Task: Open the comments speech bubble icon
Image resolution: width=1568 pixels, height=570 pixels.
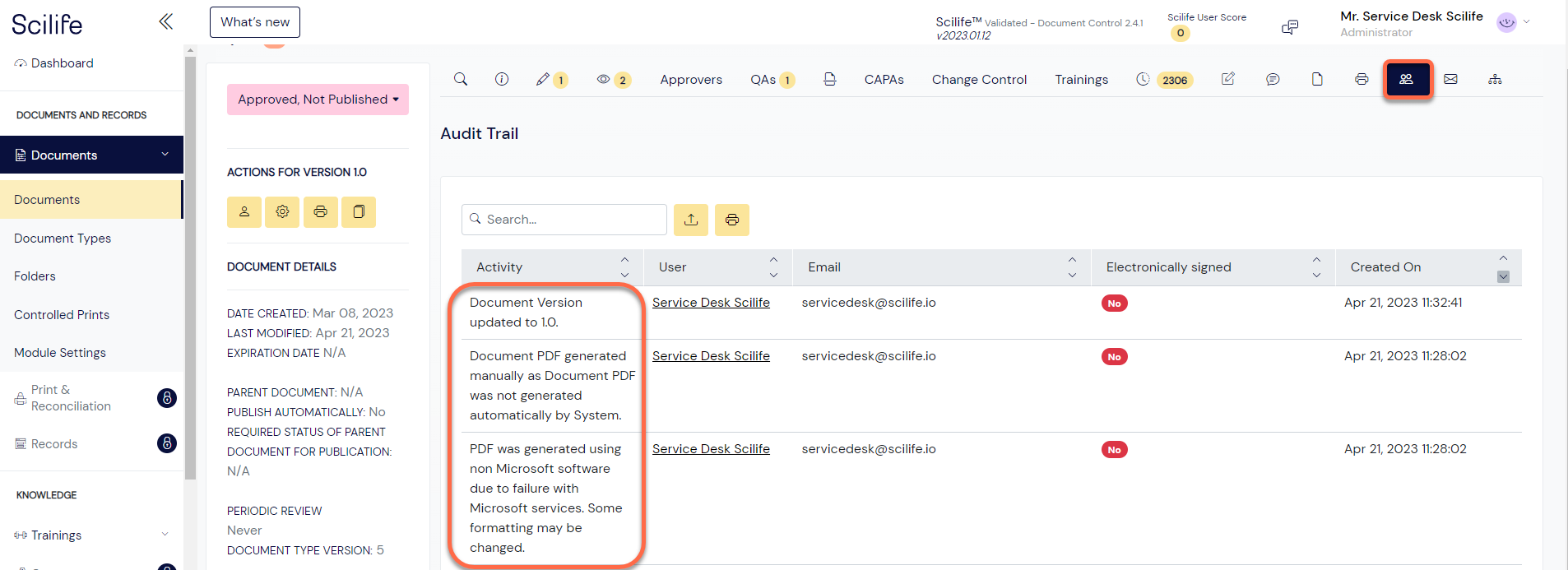Action: (1273, 79)
